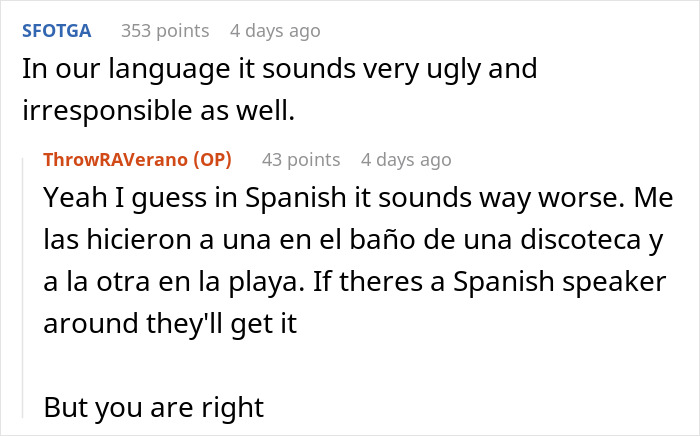Click the word 'discoteca' in reply
700x436 pixels.
579,239
